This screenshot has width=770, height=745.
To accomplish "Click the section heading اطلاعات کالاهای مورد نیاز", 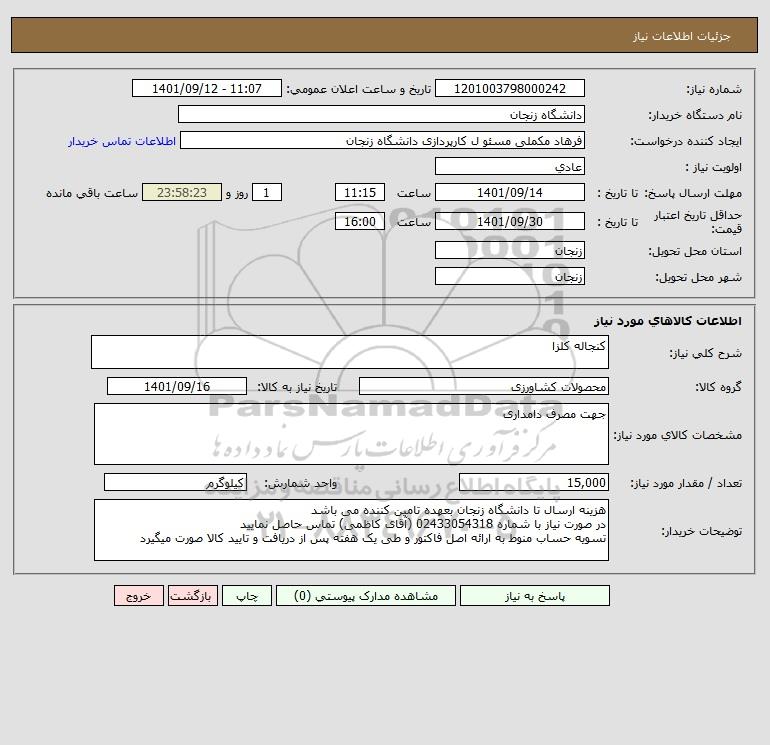I will click(668, 321).
